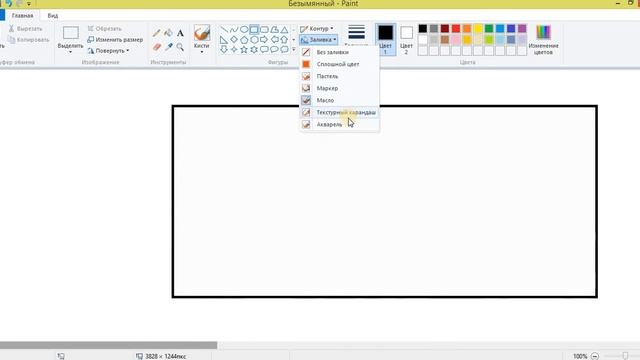Select the down arrow shape
The width and height of the screenshot is (640, 360).
click(x=224, y=49)
